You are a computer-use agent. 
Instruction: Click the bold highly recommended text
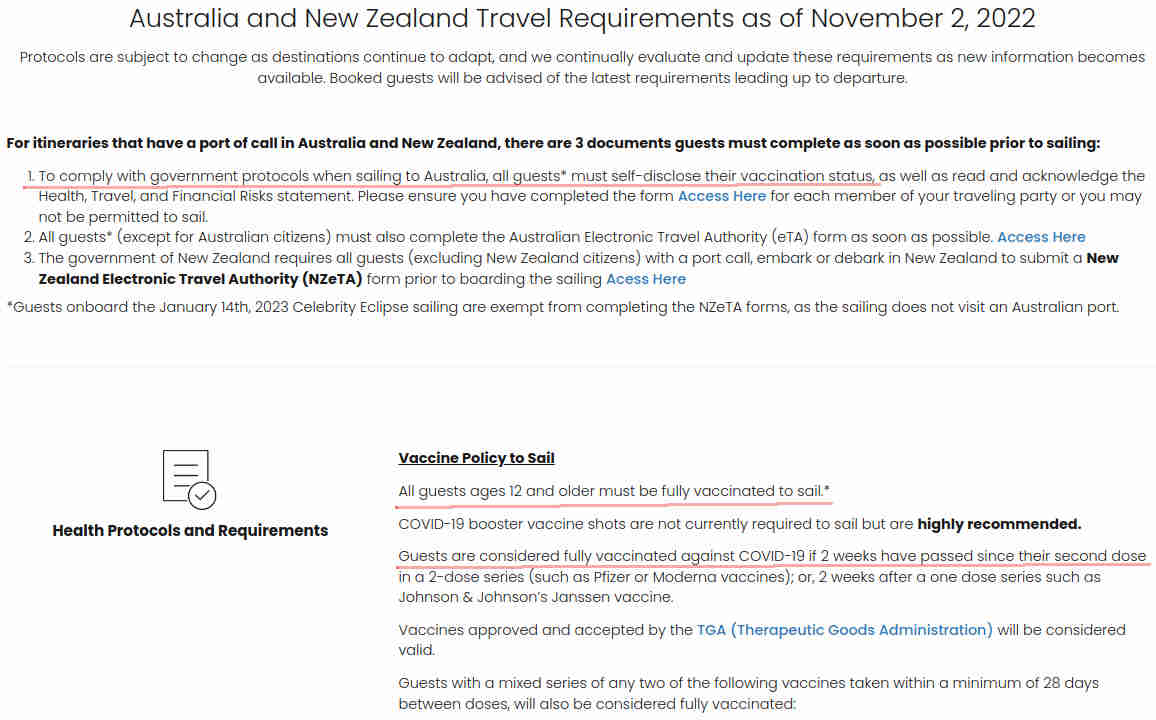(999, 524)
